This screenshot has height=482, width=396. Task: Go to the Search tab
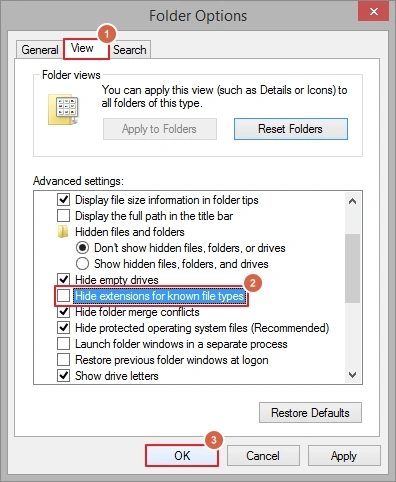[130, 50]
